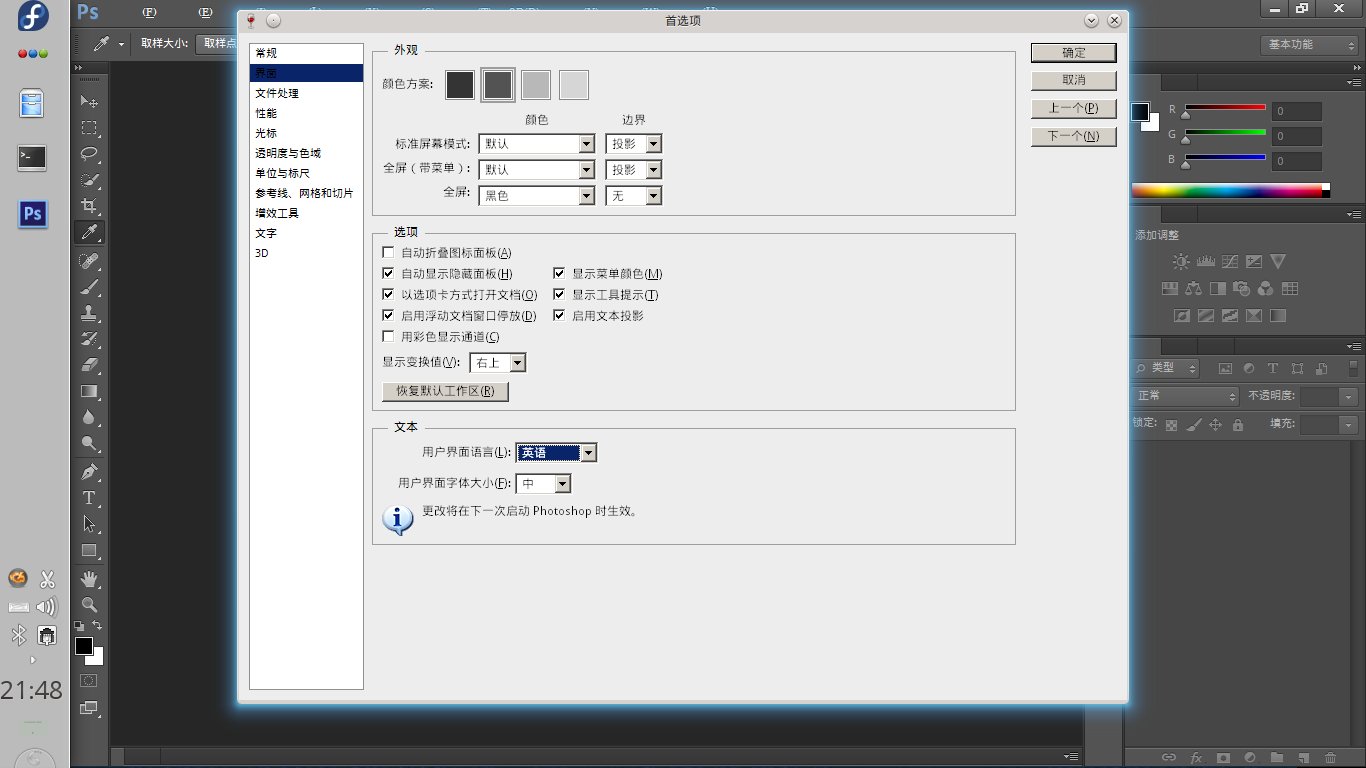Viewport: 1366px width, 768px height.
Task: Select the Lasso tool
Action: point(89,154)
